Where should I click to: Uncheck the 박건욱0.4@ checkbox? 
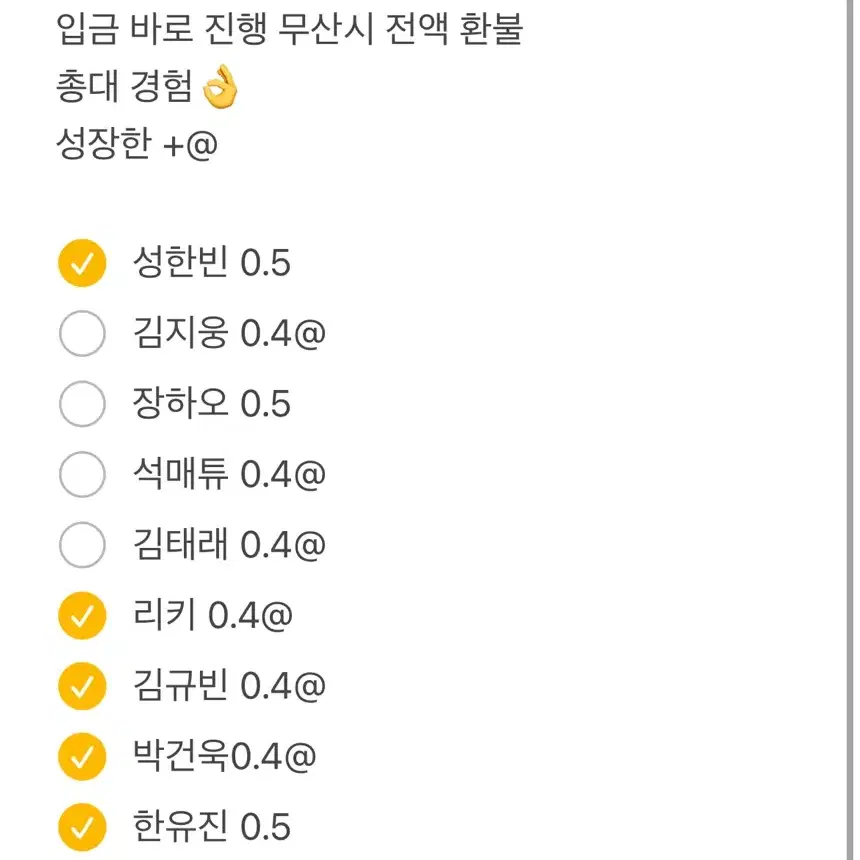[x=82, y=756]
